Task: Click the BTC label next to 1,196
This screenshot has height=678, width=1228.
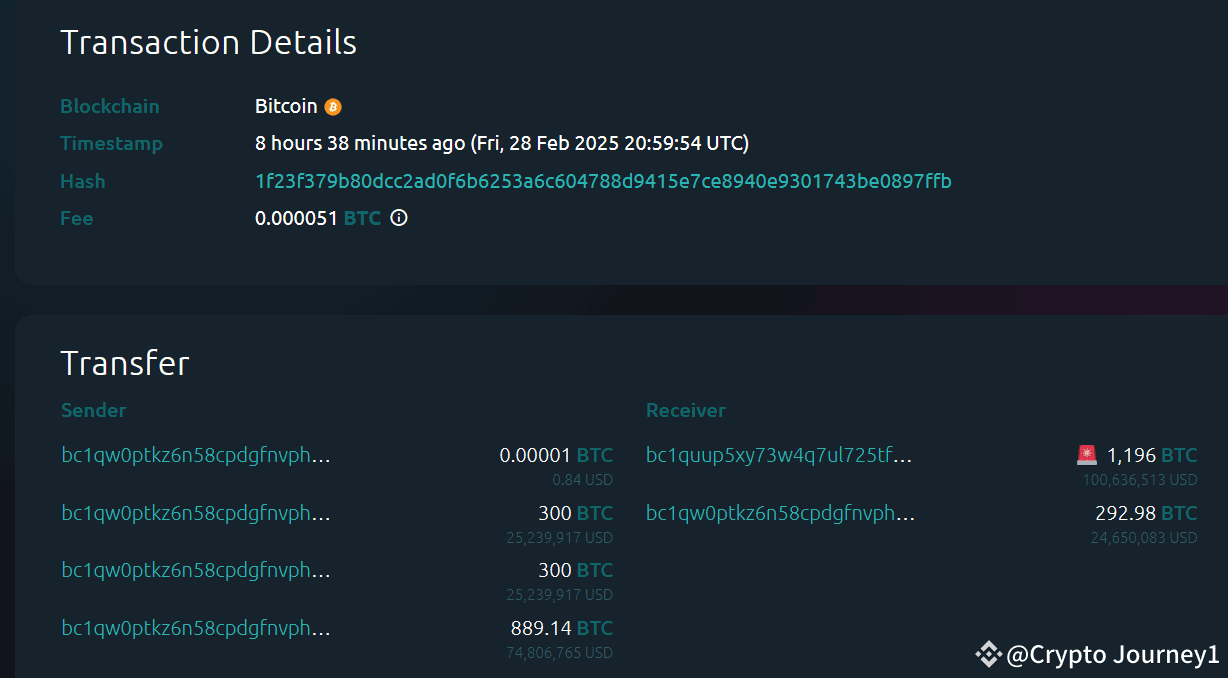Action: 1181,454
